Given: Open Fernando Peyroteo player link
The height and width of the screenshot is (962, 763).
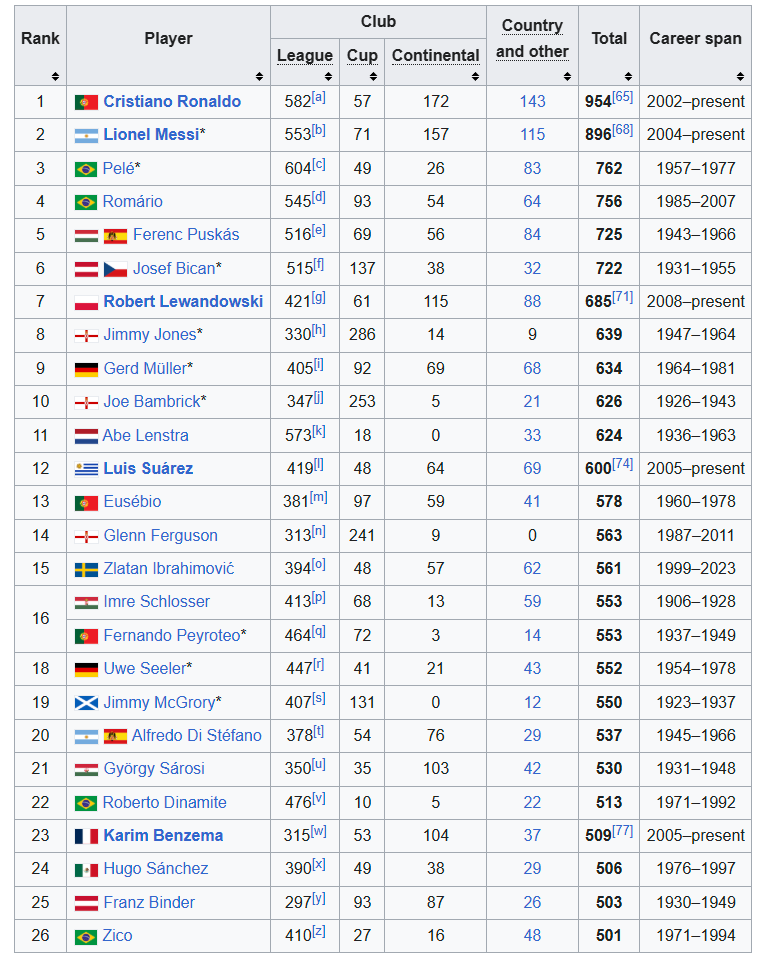Looking at the screenshot, I should pos(172,636).
